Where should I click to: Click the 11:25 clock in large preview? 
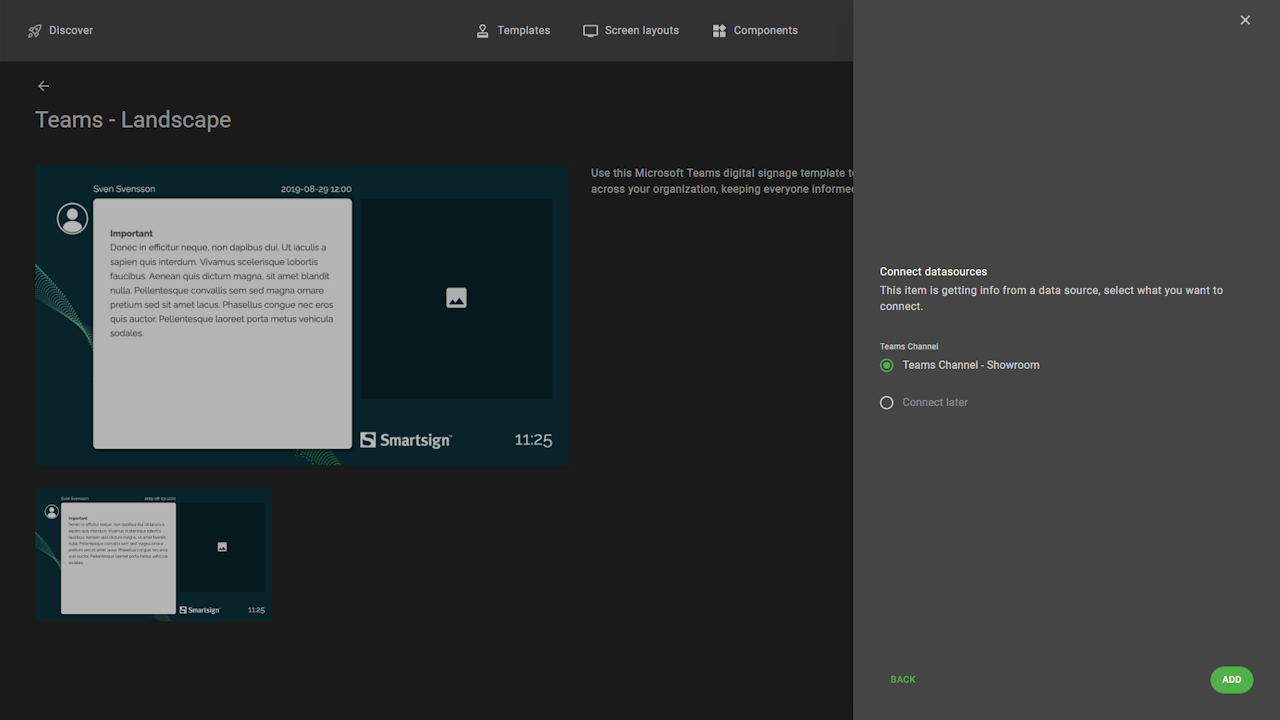click(x=533, y=440)
